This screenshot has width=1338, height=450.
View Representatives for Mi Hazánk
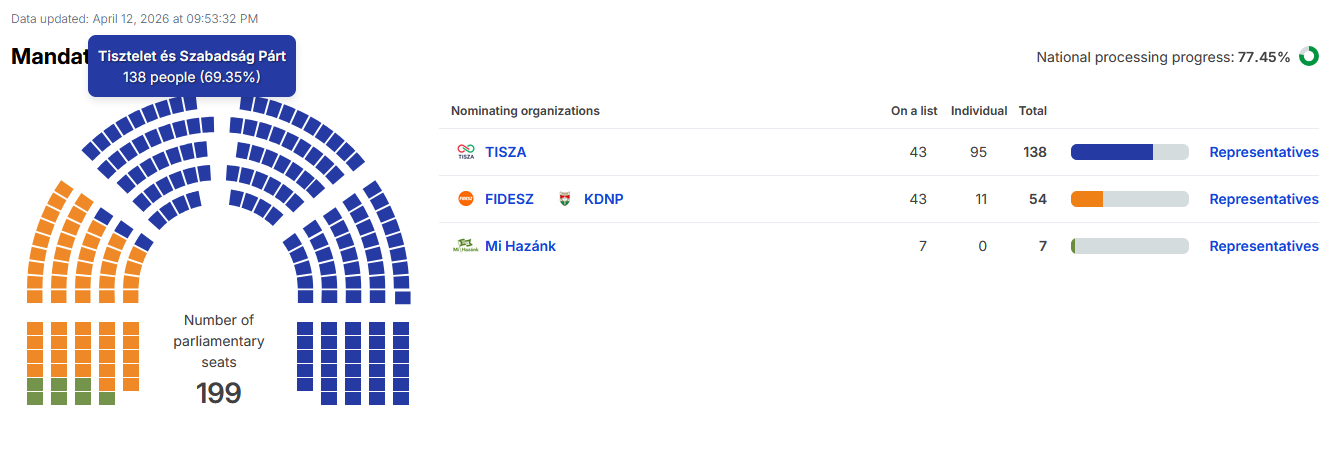[x=1264, y=246]
